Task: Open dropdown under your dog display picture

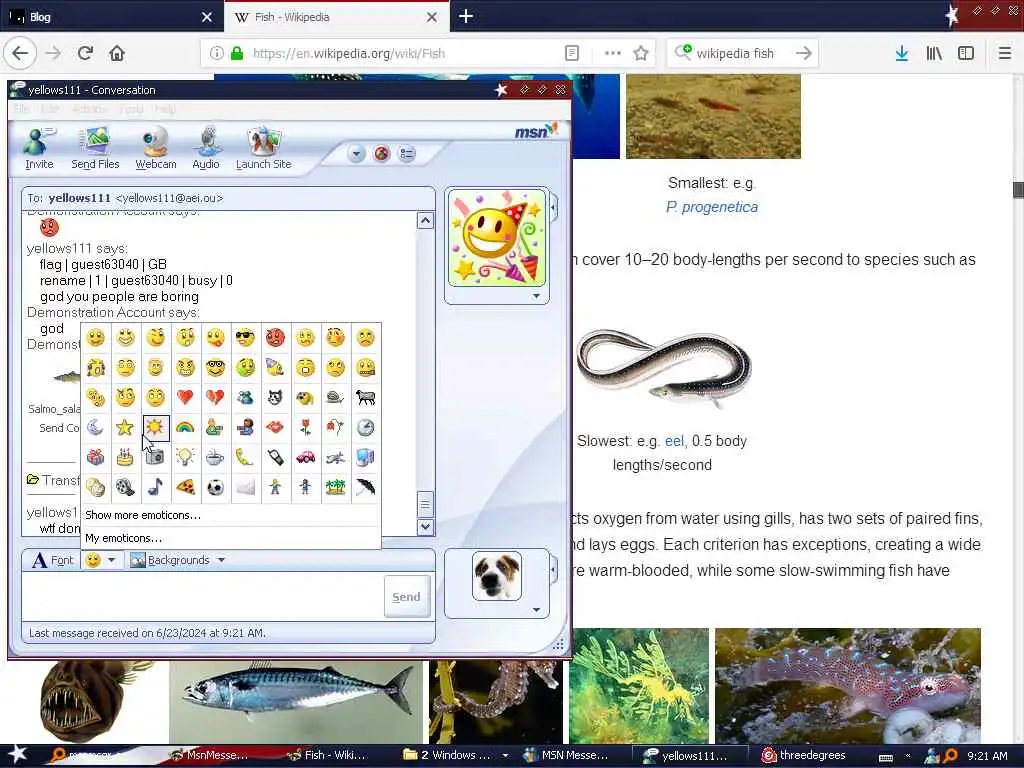Action: [x=536, y=610]
